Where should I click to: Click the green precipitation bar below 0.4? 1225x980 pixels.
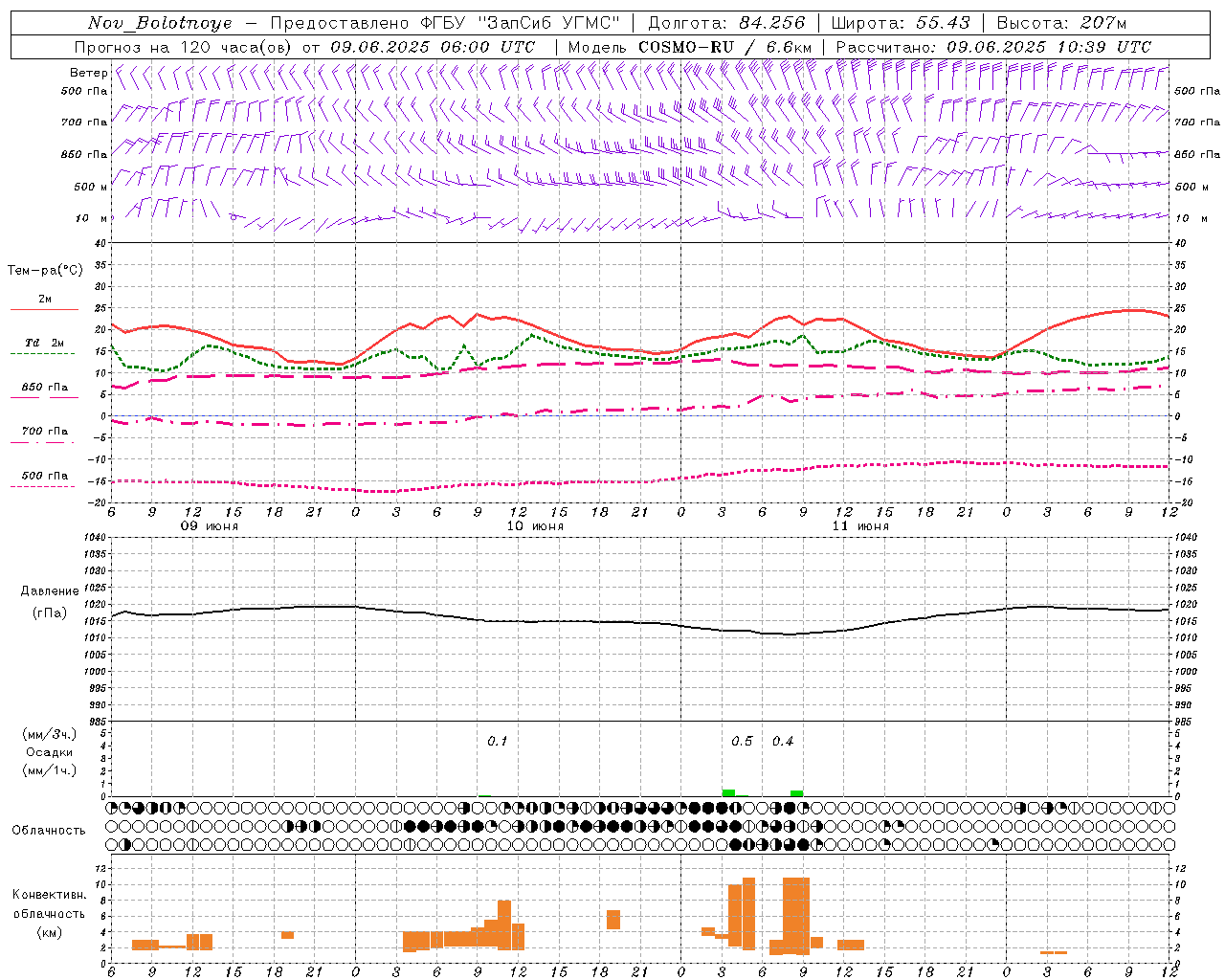tap(796, 793)
